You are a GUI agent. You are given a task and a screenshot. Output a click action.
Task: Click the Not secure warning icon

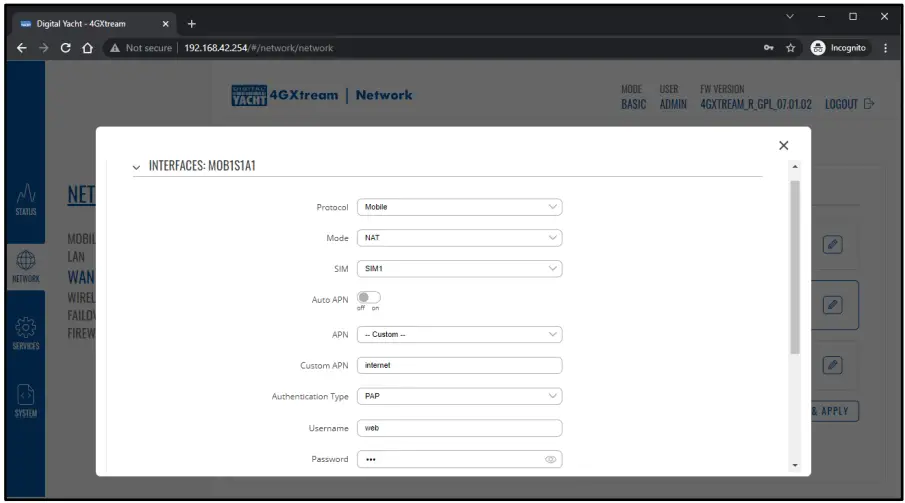pyautogui.click(x=115, y=48)
